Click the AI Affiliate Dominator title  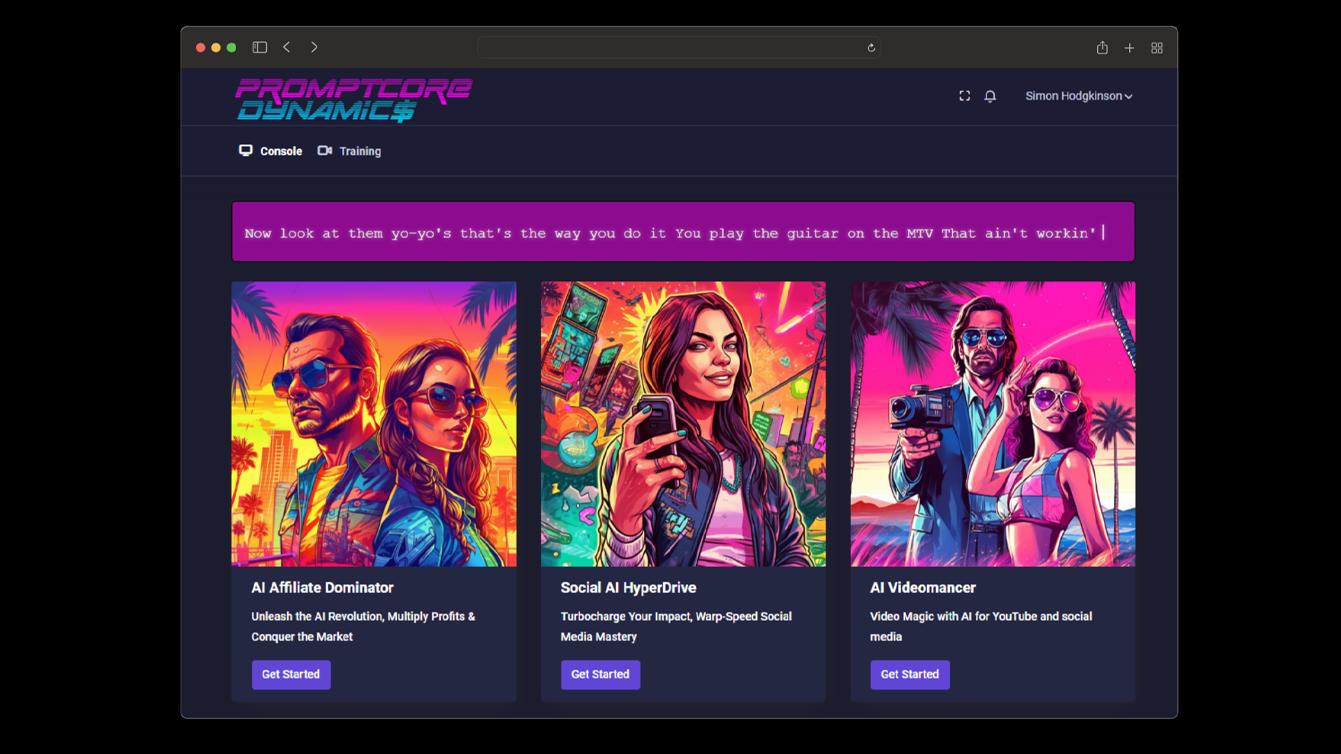point(322,588)
